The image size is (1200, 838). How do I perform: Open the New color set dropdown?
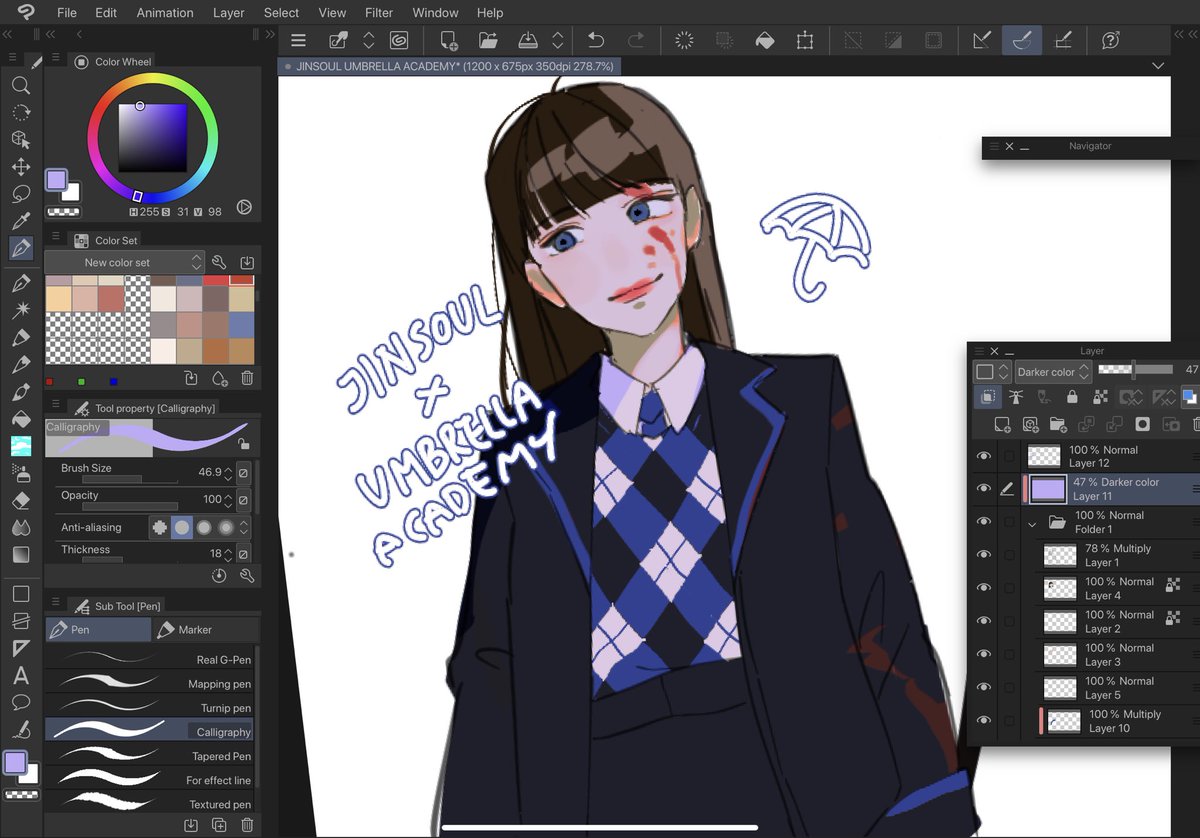[125, 262]
